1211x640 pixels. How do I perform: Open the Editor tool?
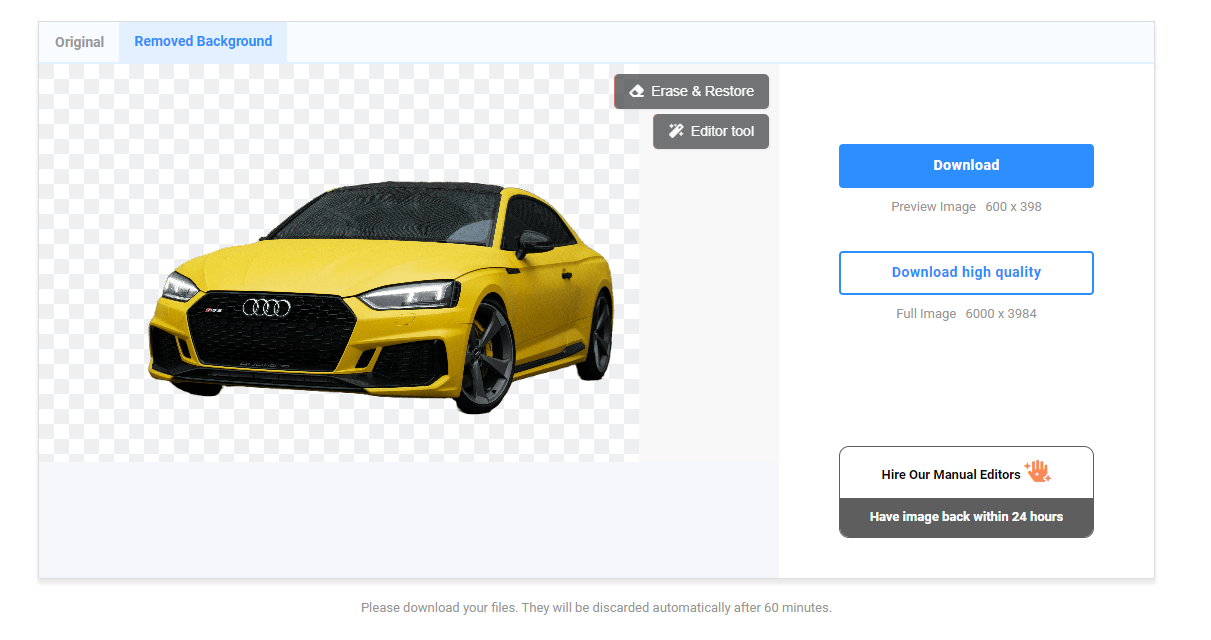711,131
